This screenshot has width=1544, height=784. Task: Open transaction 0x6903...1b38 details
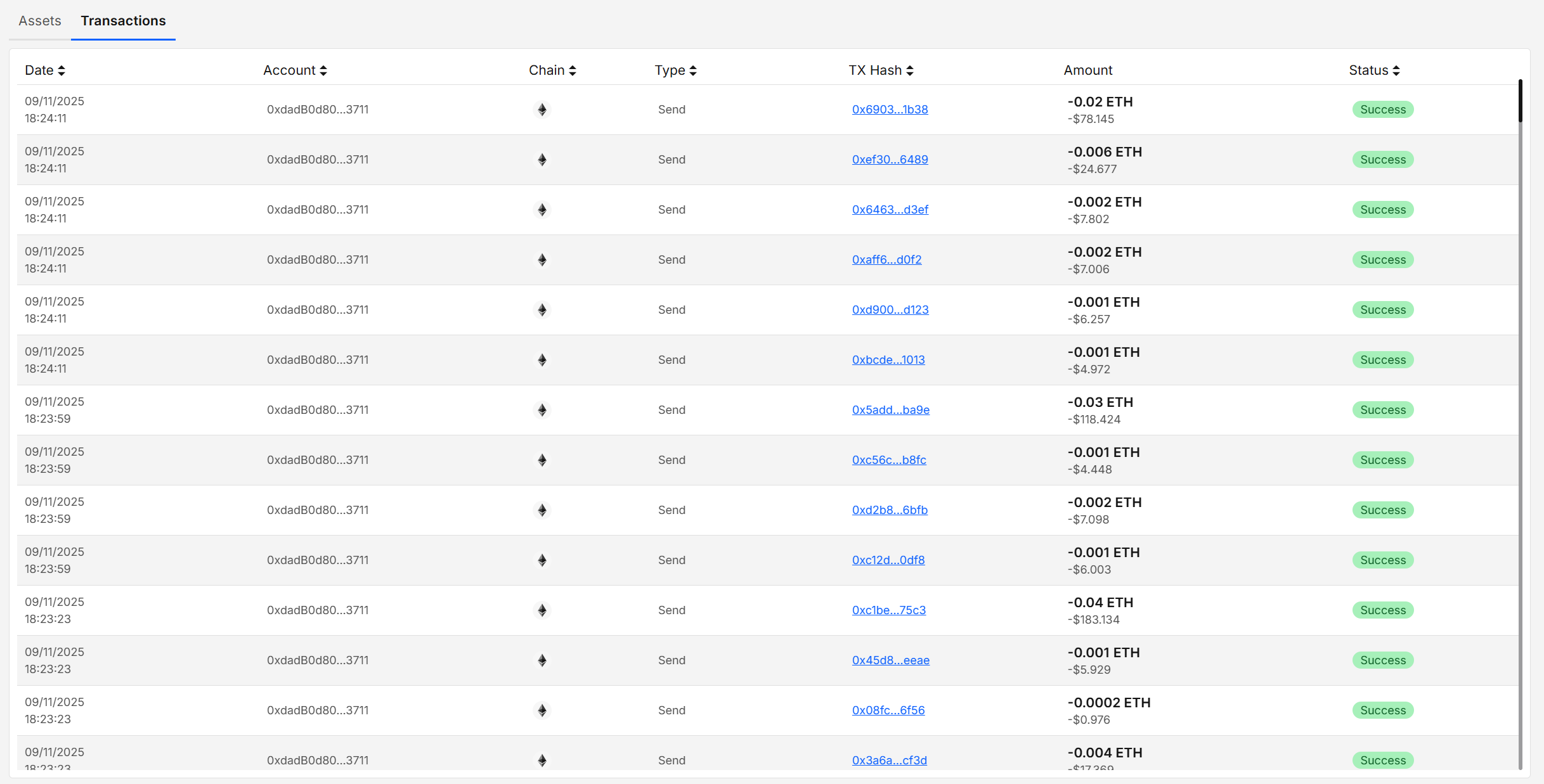click(x=890, y=109)
